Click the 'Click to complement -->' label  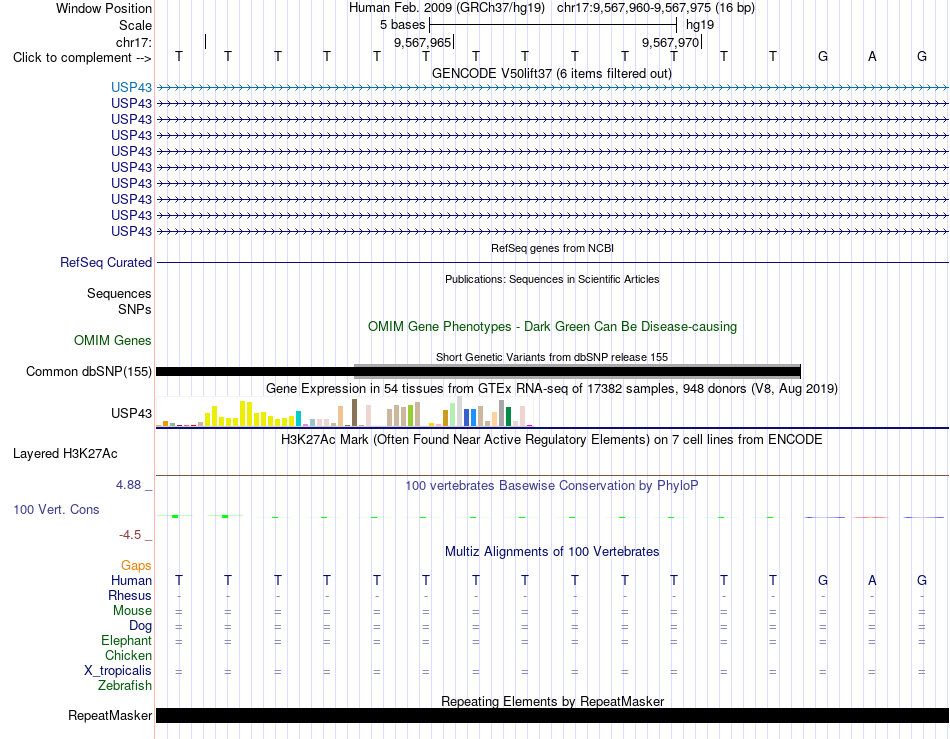82,58
